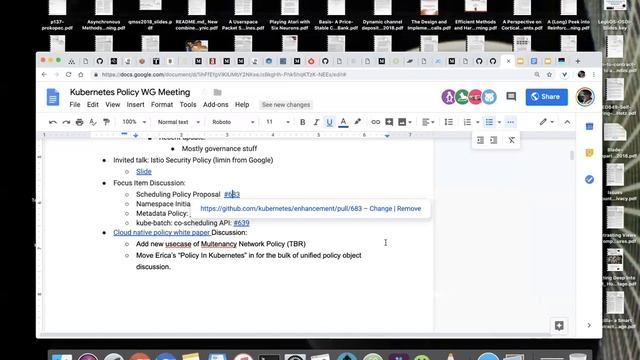Click the browser Reload button
640x360 pixels.
(69, 75)
